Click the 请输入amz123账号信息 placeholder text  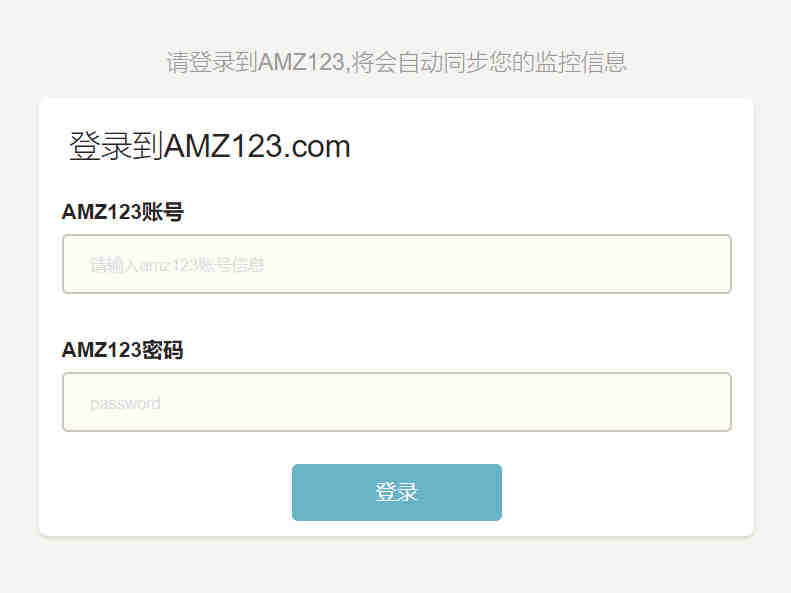(177, 264)
